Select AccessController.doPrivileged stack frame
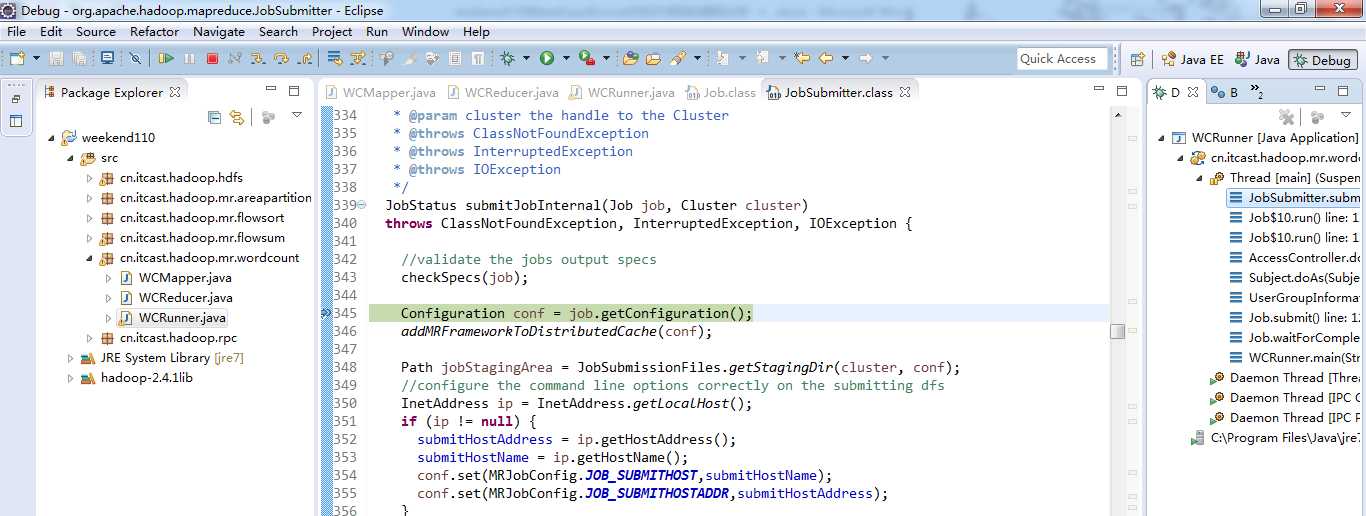The width and height of the screenshot is (1366, 516). [x=1294, y=258]
